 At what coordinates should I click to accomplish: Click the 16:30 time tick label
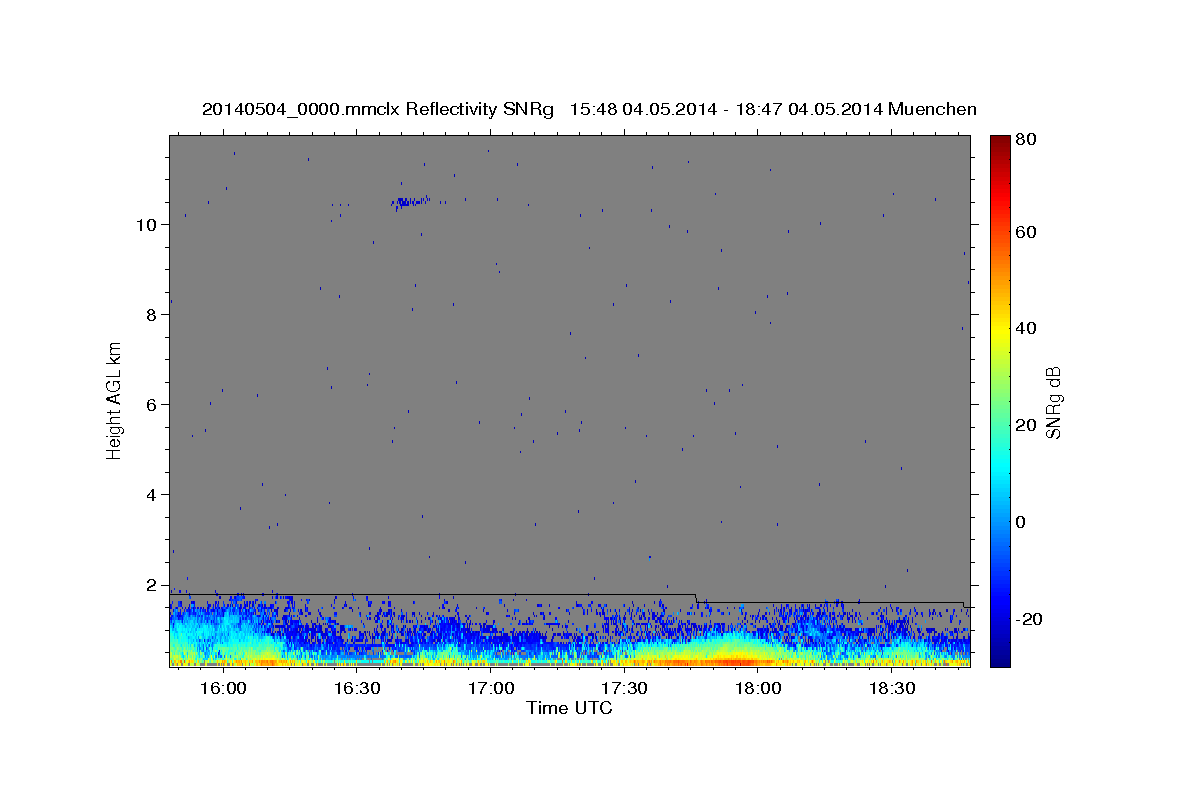coord(357,689)
